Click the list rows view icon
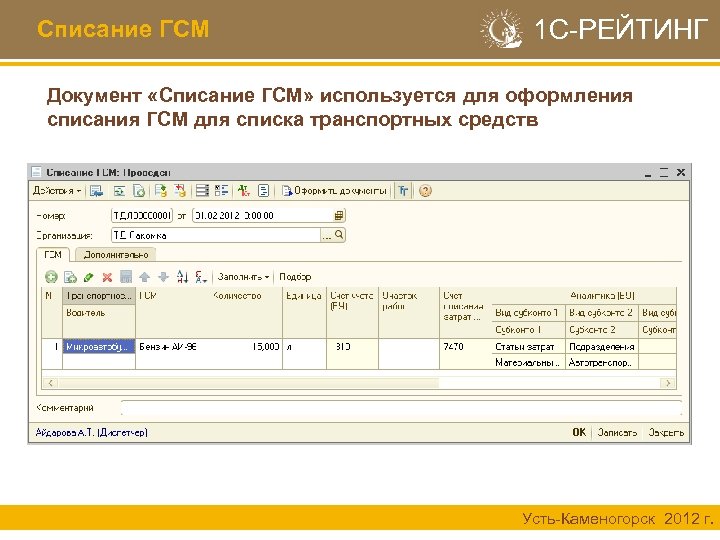The image size is (720, 540). (202, 191)
